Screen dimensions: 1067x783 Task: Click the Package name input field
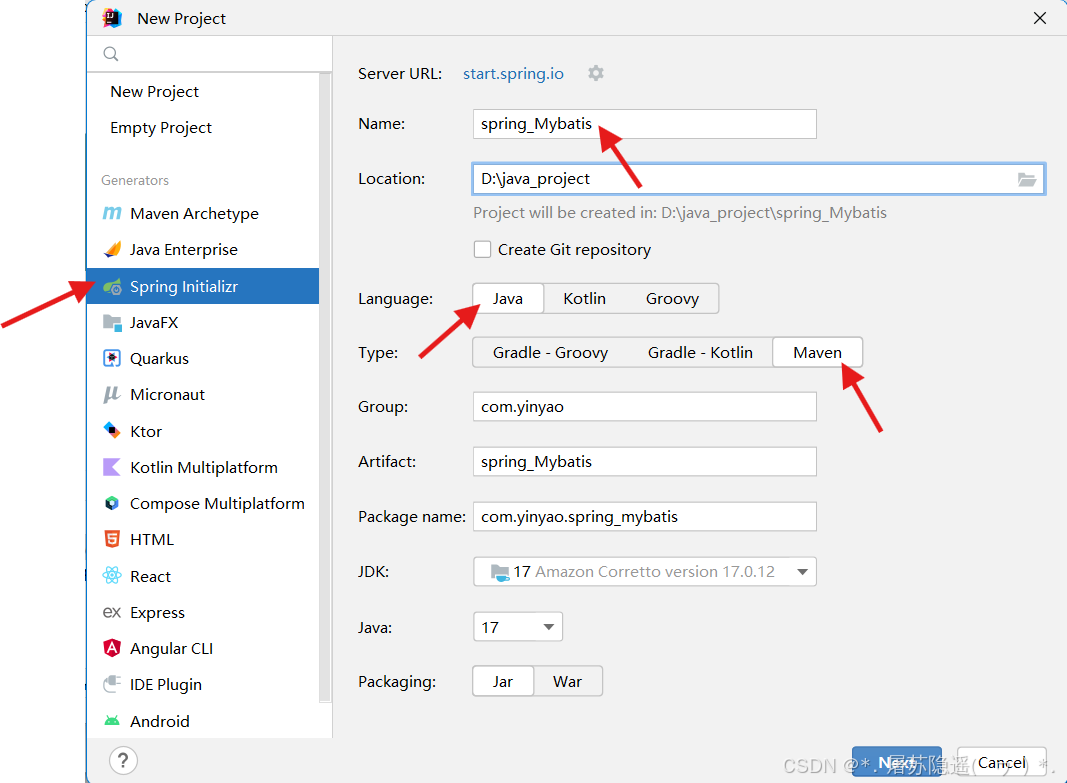pos(644,516)
